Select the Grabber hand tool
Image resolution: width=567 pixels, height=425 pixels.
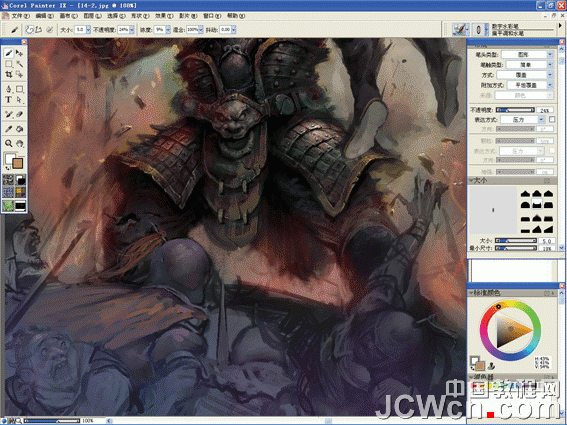coord(20,144)
